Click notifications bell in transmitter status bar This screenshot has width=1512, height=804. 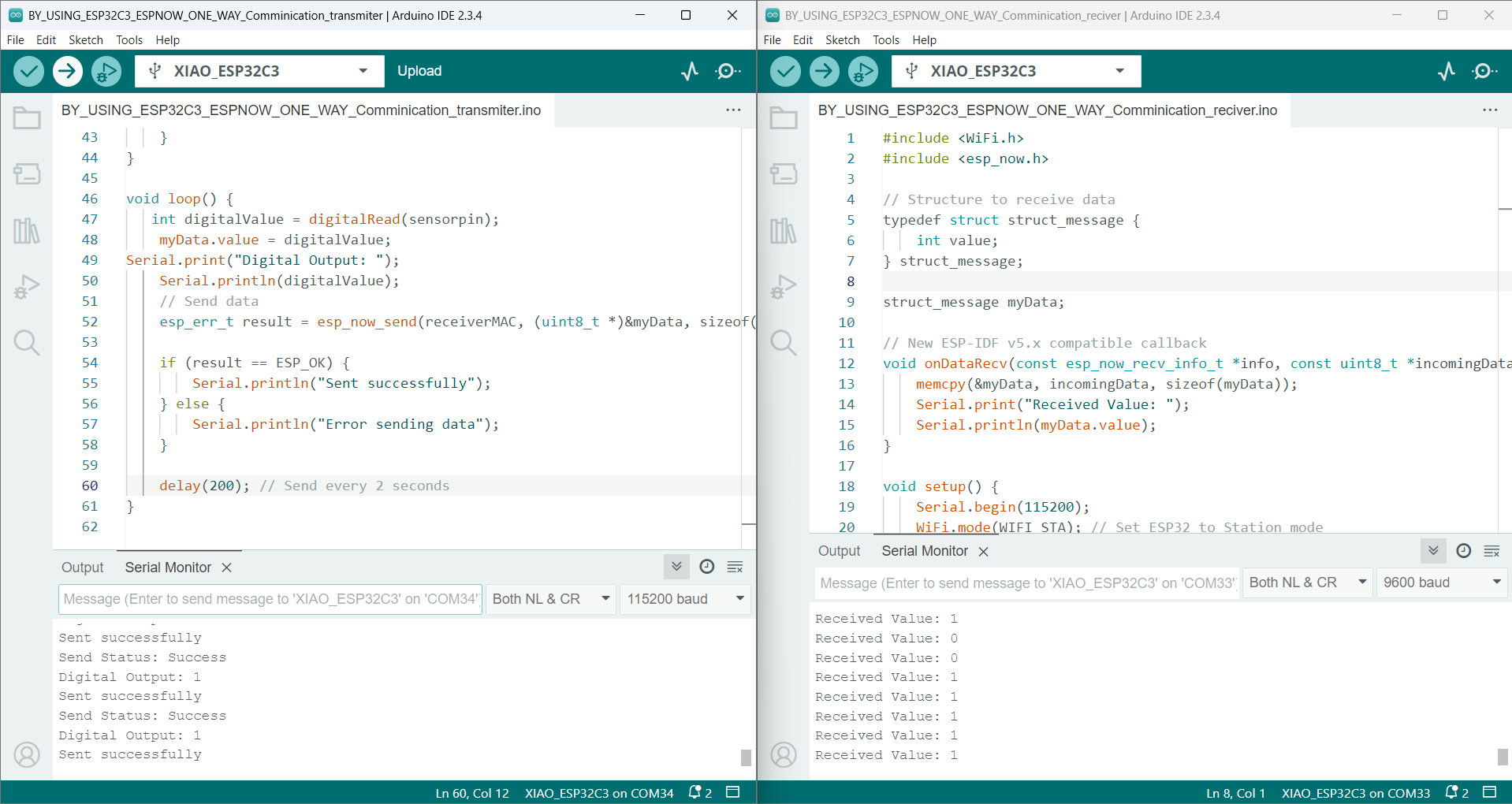pos(699,793)
